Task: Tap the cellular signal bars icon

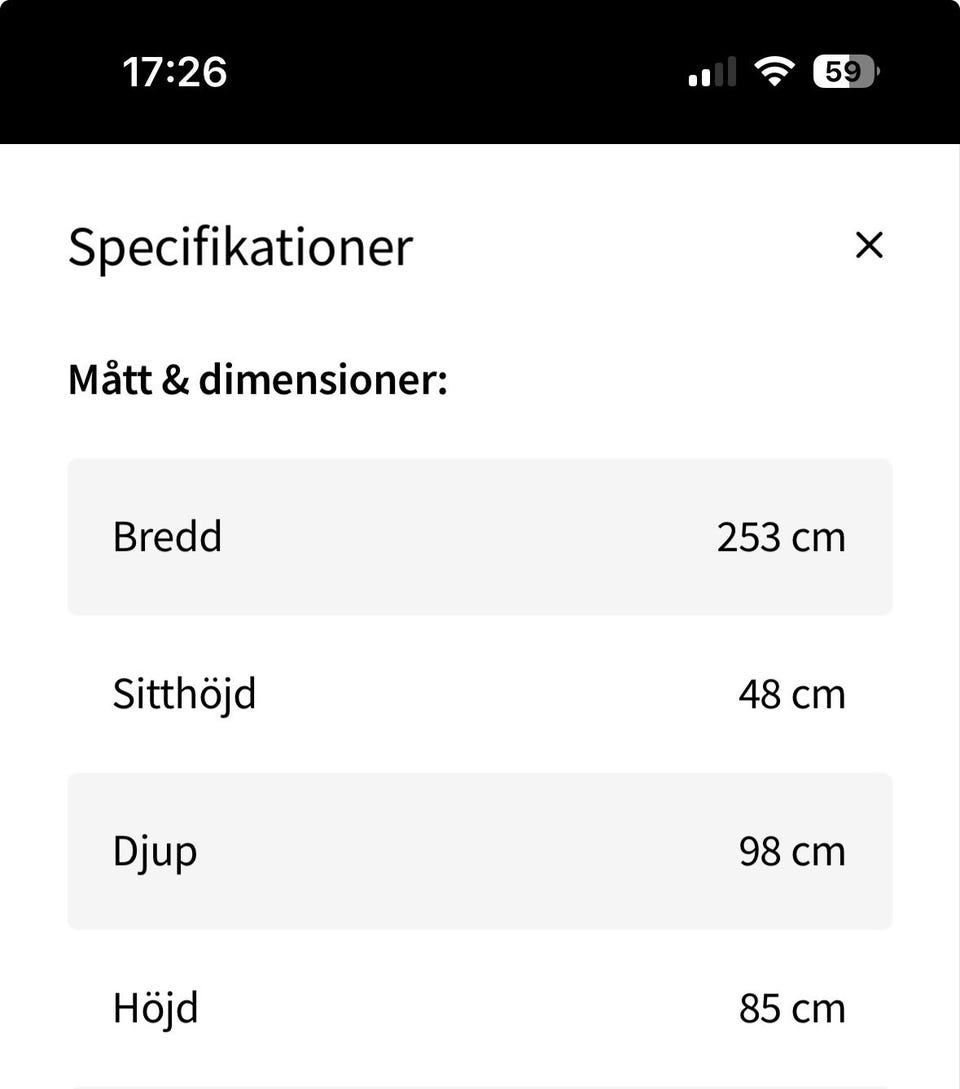Action: [712, 73]
